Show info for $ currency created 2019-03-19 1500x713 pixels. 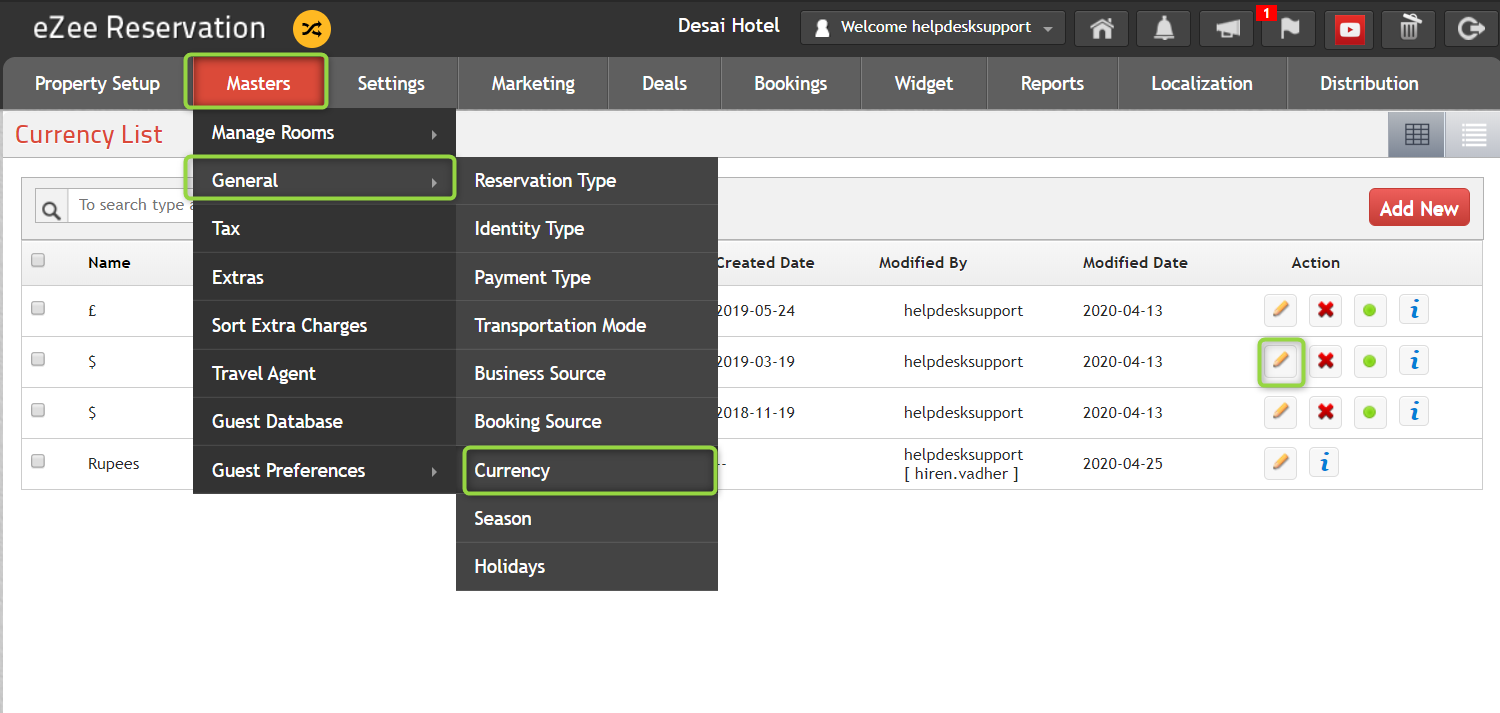click(x=1414, y=360)
